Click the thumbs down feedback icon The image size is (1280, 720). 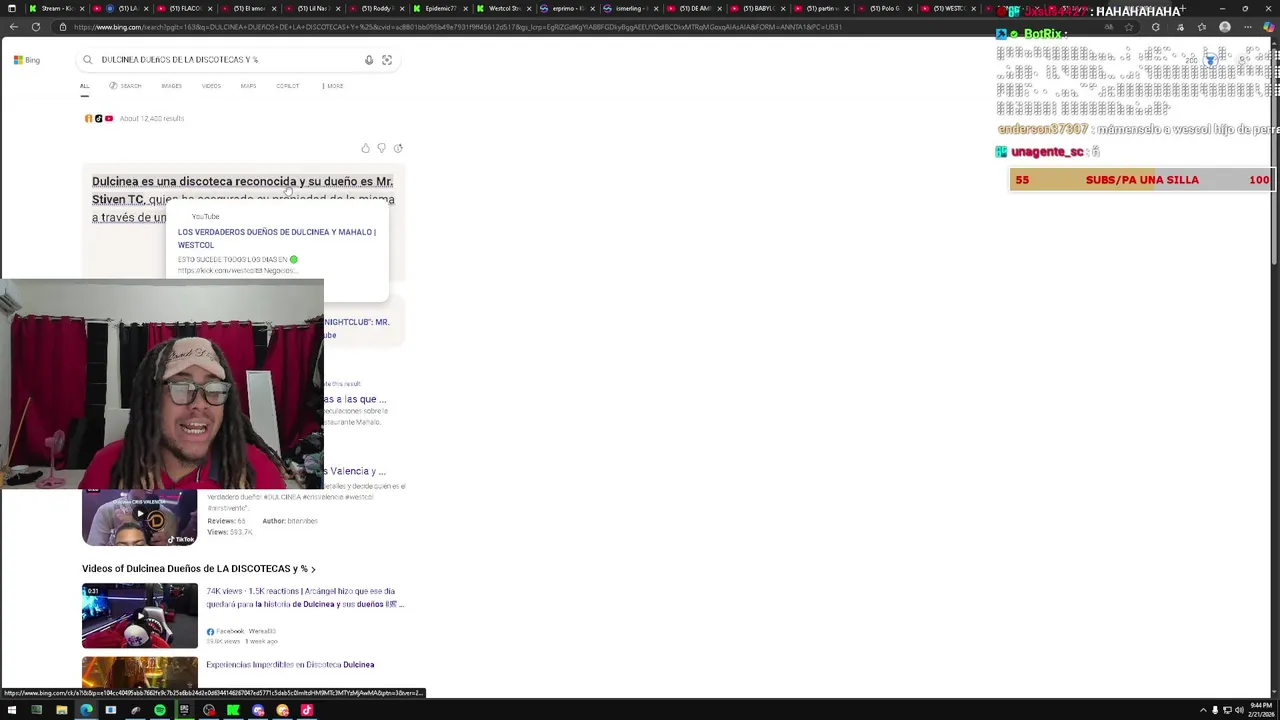381,148
